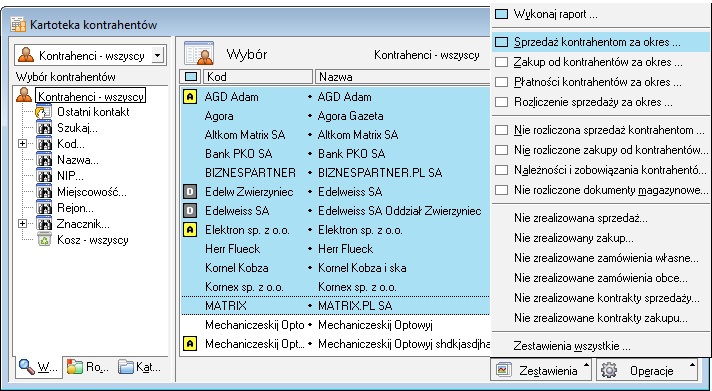The image size is (712, 391).
Task: Tick Należności i zobowiązania kontrahentów checkbox
Action: click(x=501, y=170)
